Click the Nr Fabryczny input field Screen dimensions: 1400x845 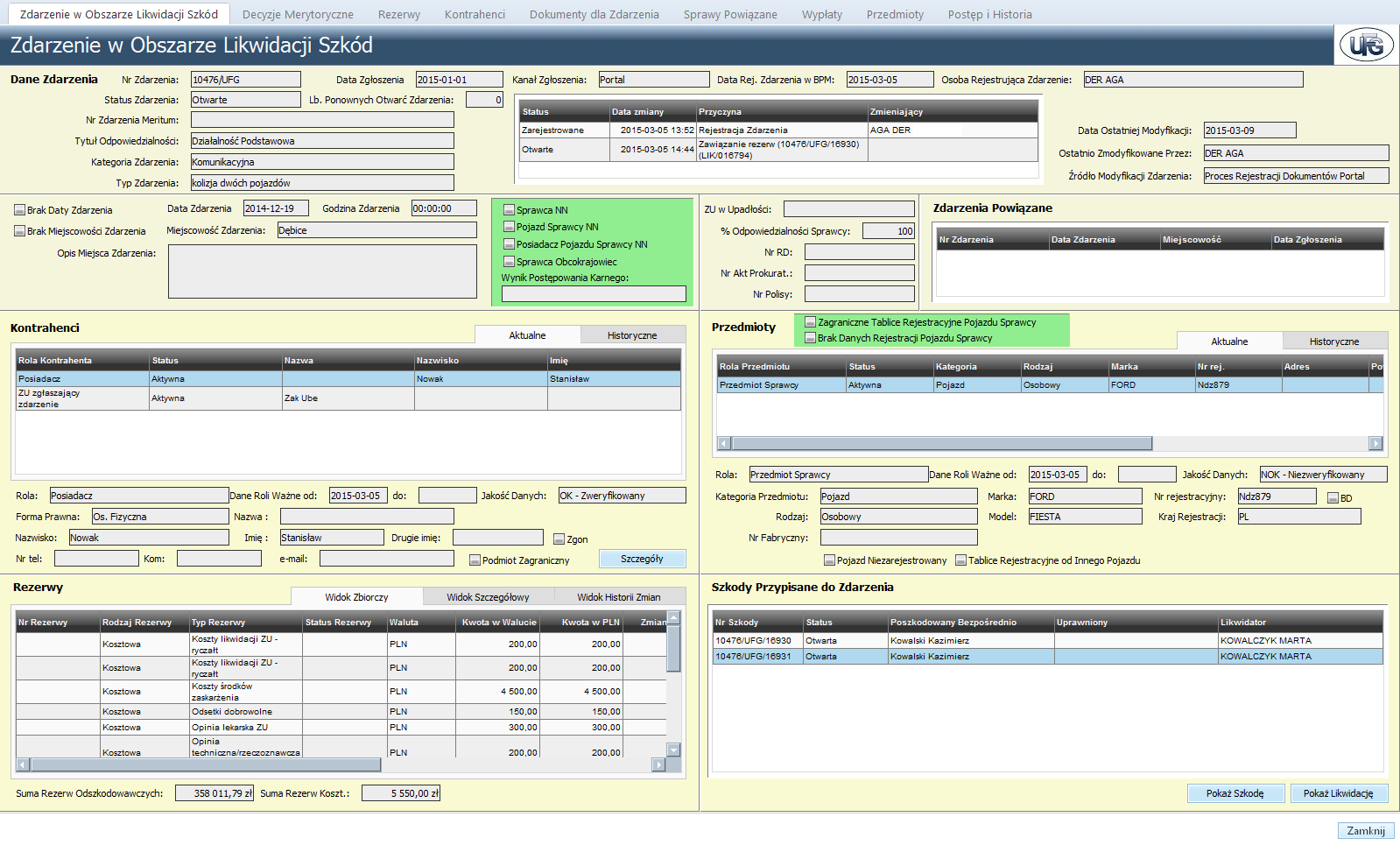tap(898, 538)
